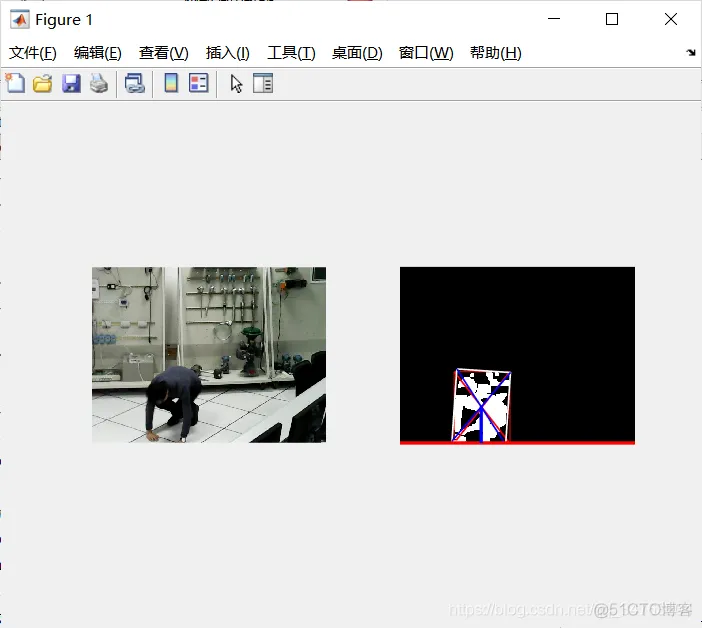
Task: Dock the figure using the corner arrow
Action: pos(691,53)
